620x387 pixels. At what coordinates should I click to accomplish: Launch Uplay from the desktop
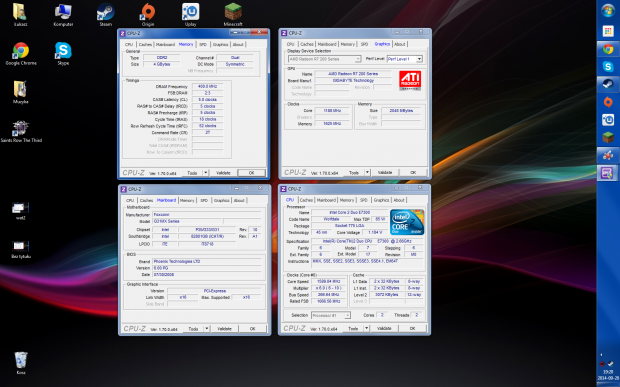coord(190,14)
